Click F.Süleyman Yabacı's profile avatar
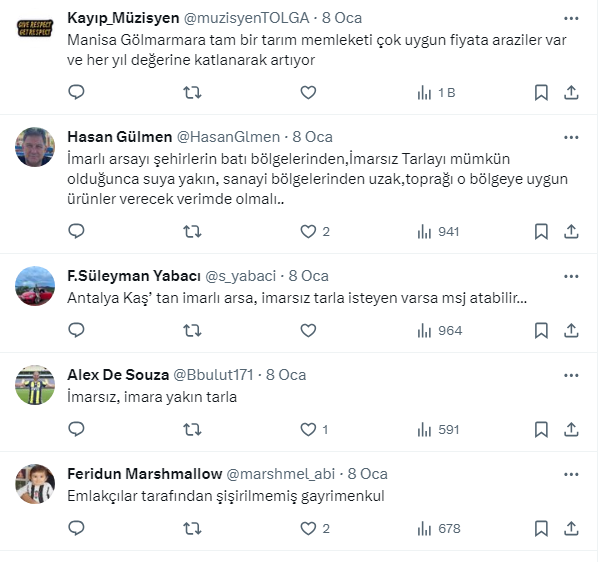 coord(35,285)
